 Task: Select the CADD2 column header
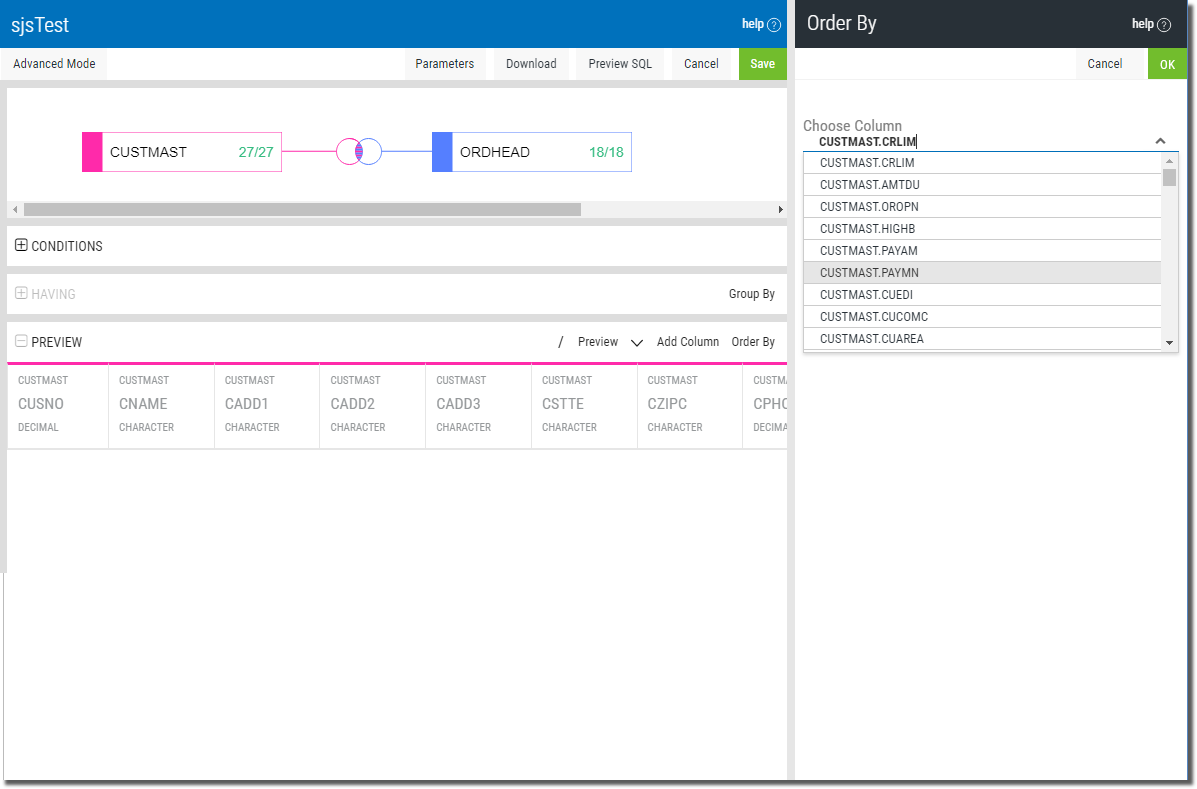pos(373,404)
